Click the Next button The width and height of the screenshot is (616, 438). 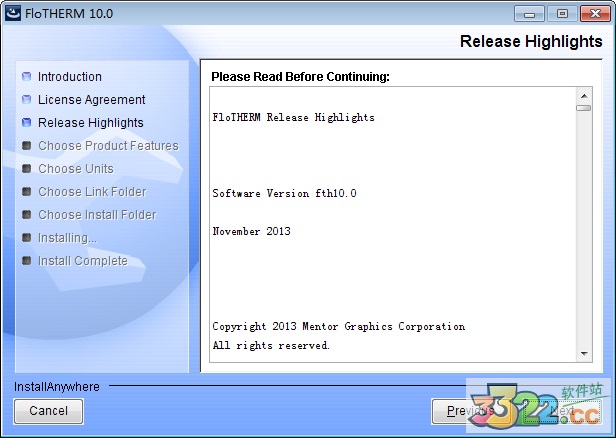[x=562, y=411]
